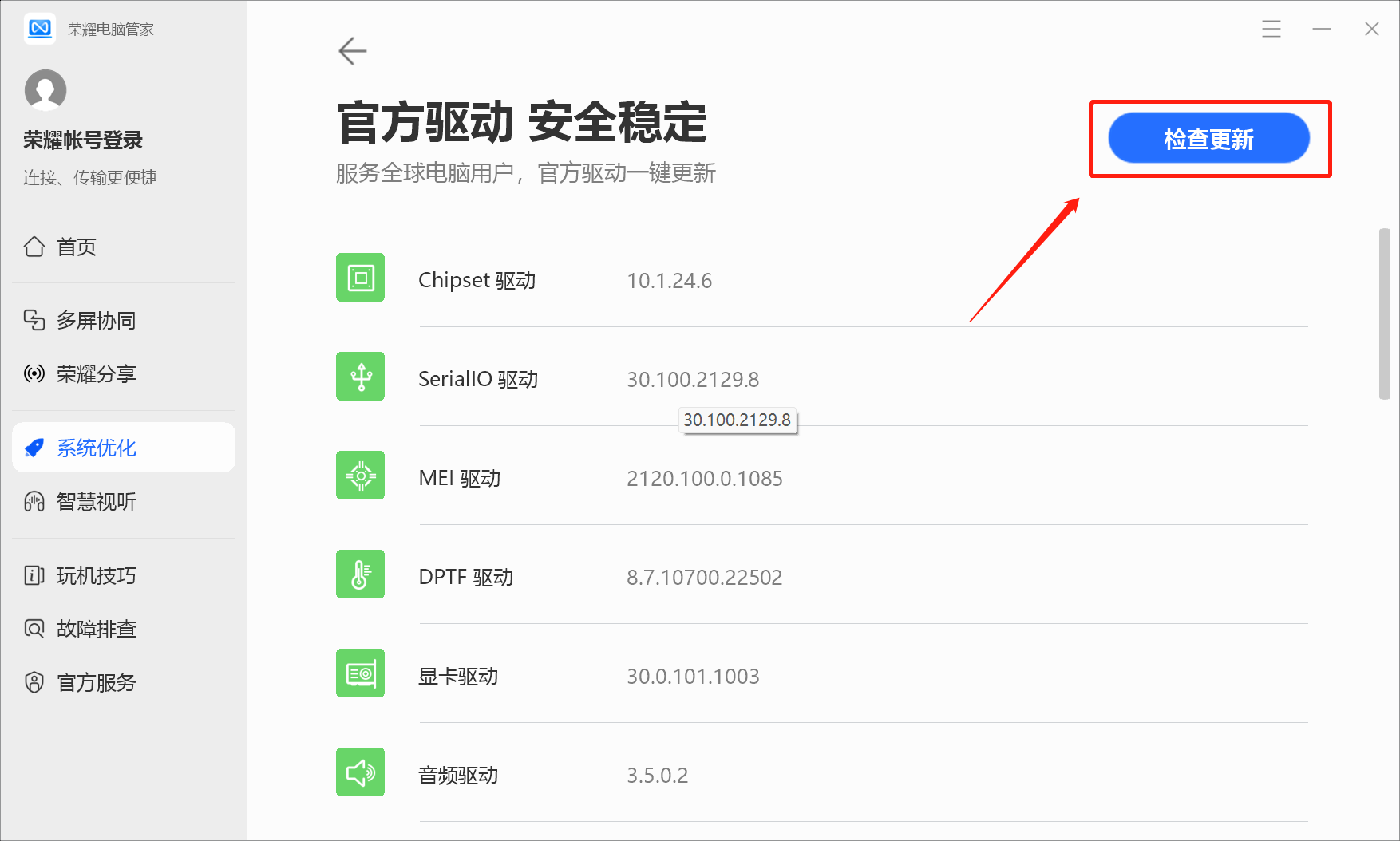Image resolution: width=1400 pixels, height=841 pixels.
Task: Click the Chipset driver green icon
Action: pos(360,278)
